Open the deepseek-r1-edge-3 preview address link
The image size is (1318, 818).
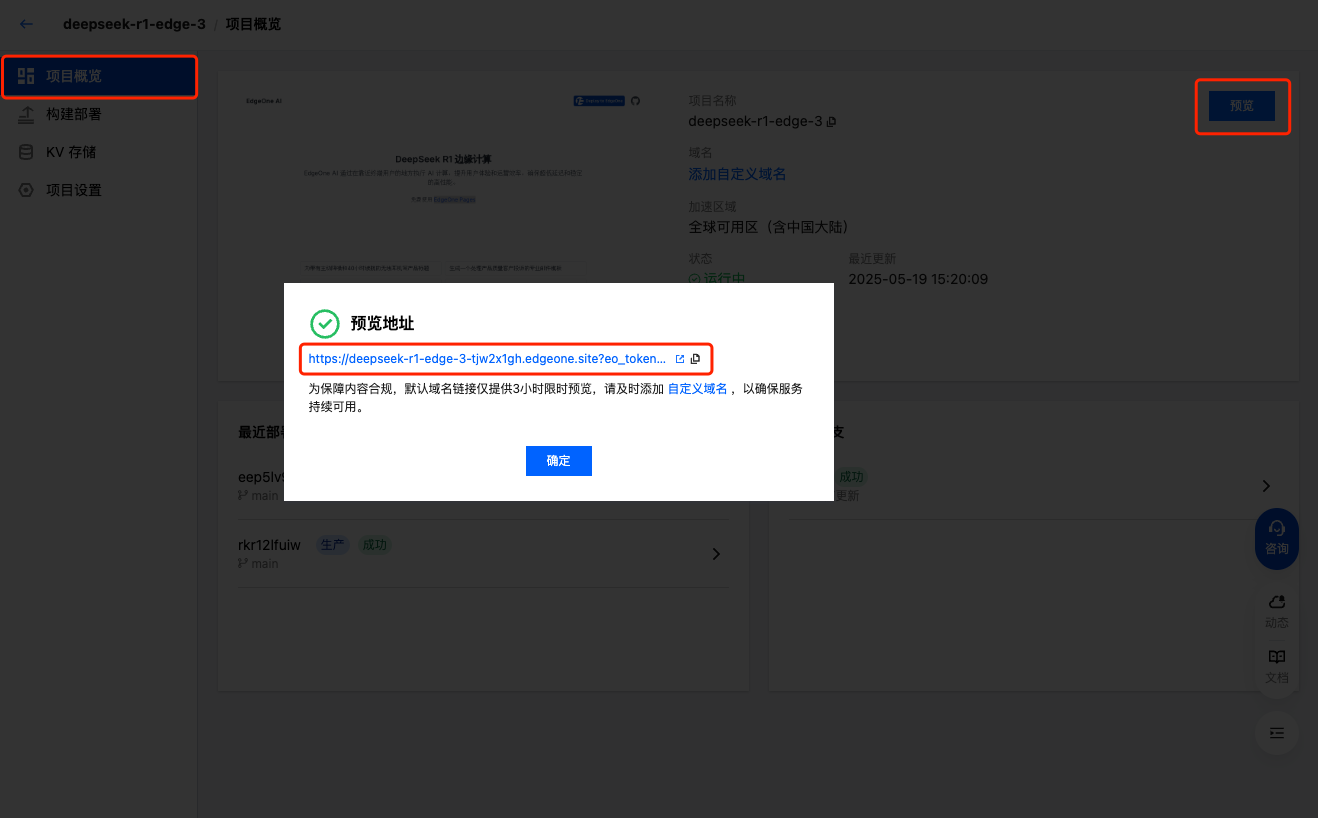tap(487, 359)
